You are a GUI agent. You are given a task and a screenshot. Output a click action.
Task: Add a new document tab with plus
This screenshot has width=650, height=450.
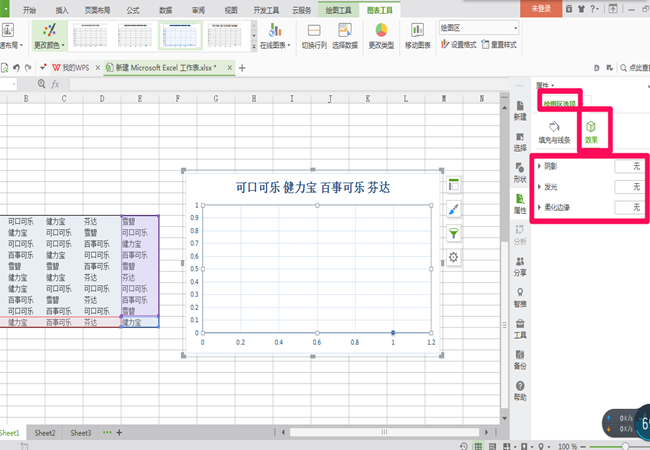(x=243, y=68)
